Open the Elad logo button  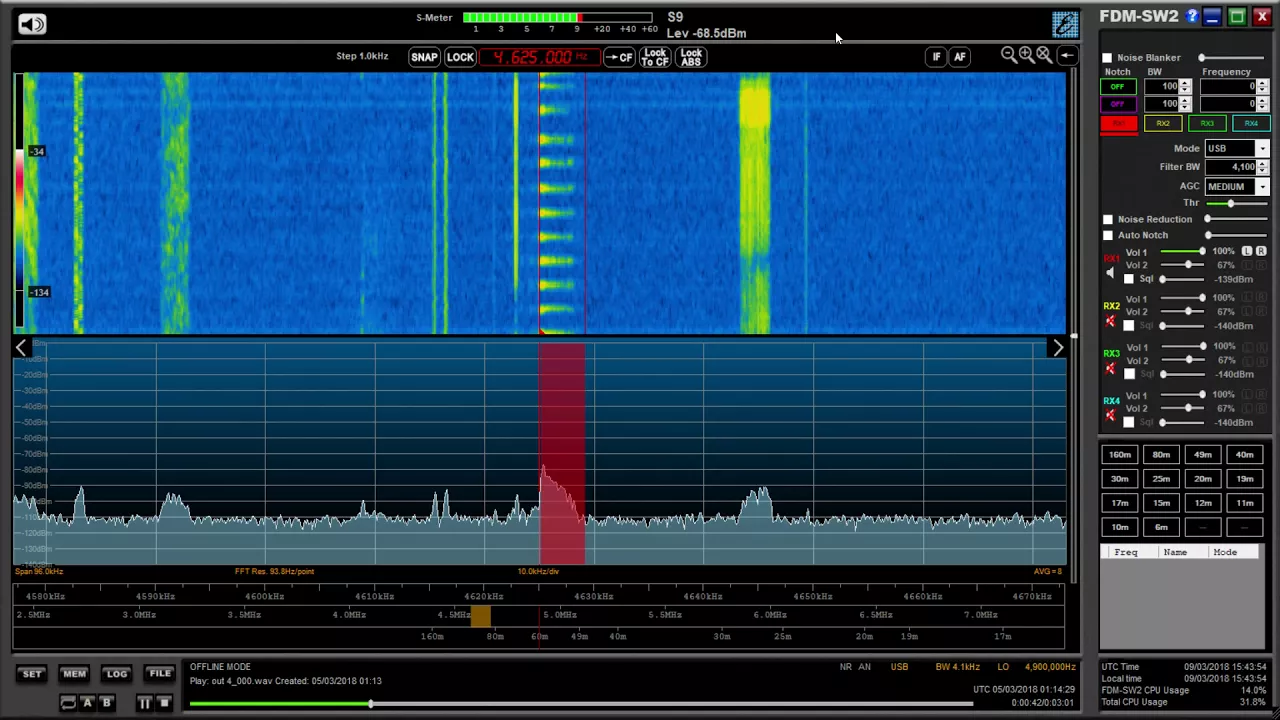(x=1065, y=24)
